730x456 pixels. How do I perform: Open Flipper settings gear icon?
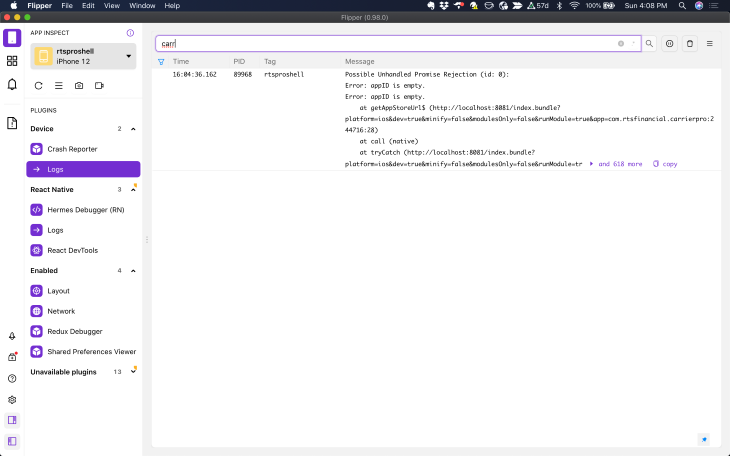point(12,399)
